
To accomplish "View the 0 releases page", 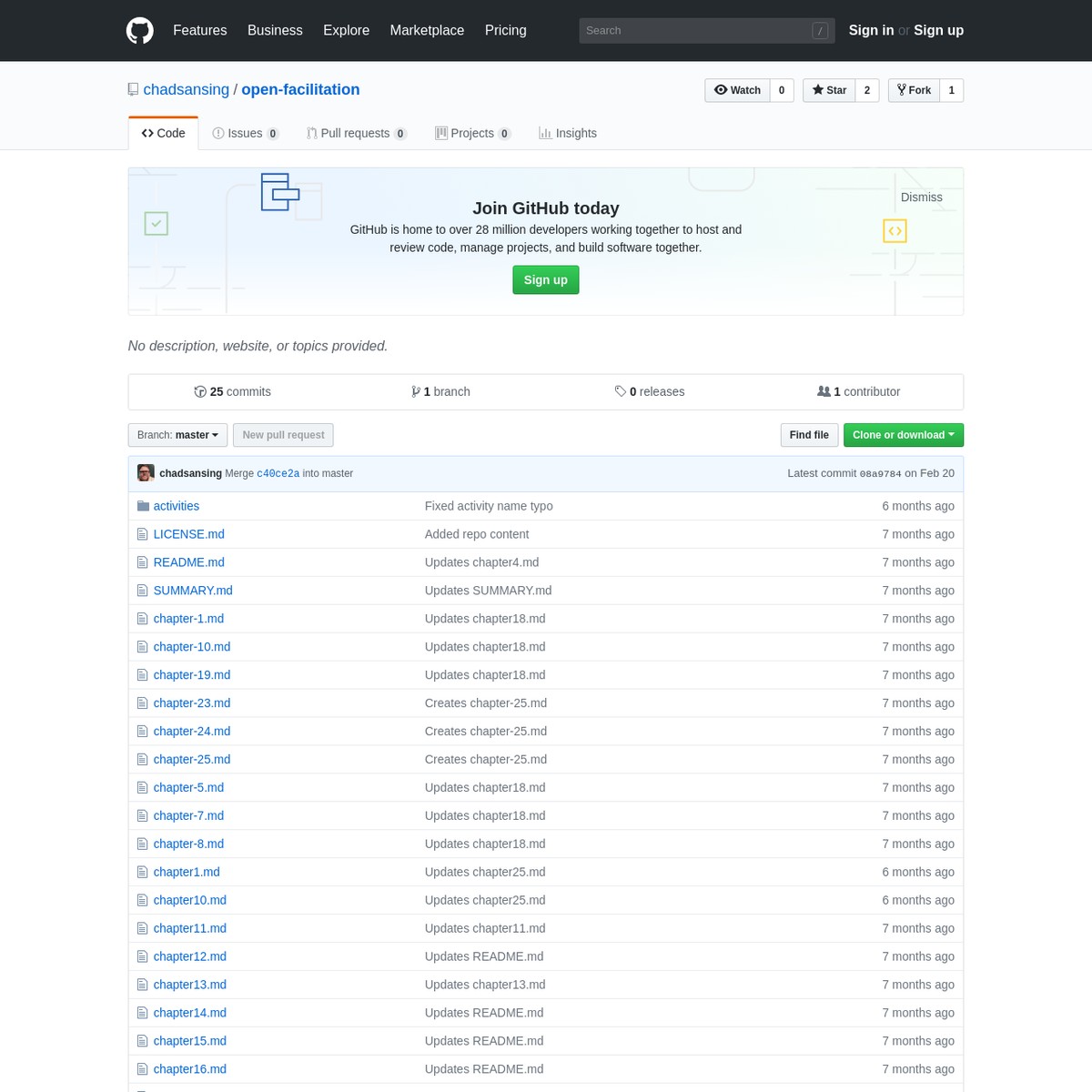I will (x=650, y=391).
